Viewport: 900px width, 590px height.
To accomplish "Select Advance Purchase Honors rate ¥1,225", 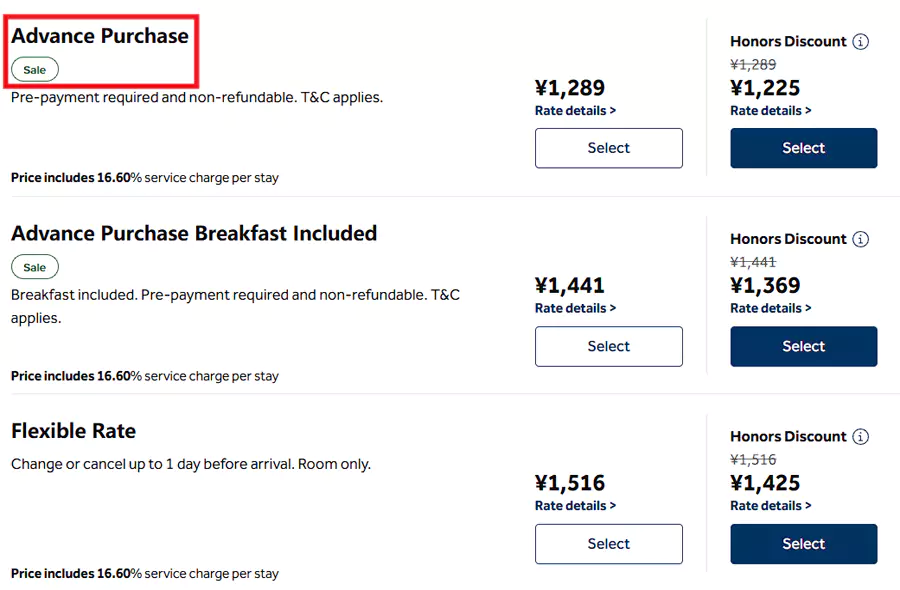I will click(x=803, y=148).
